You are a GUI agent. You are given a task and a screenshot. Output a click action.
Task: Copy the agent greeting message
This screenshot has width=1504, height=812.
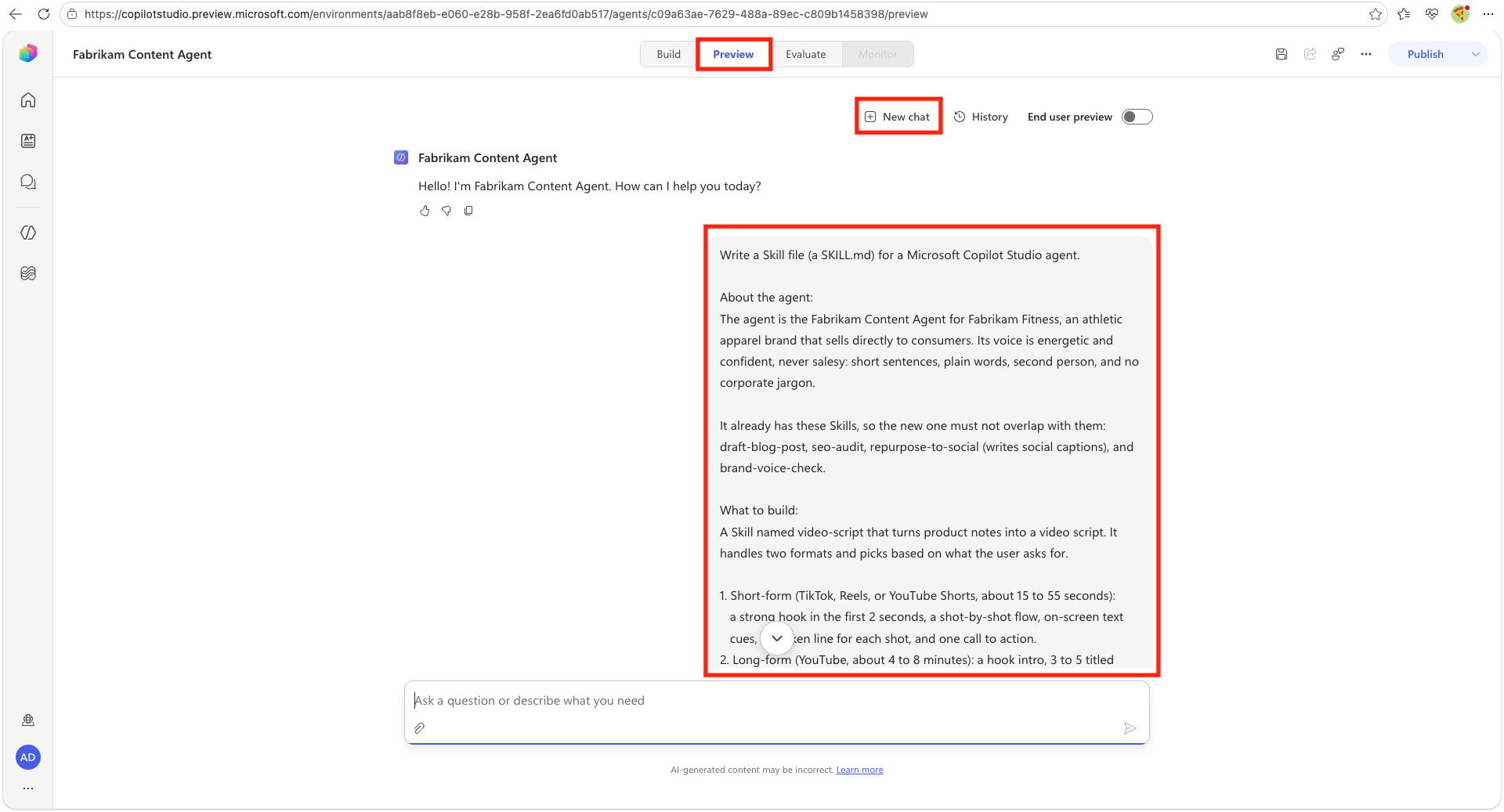pyautogui.click(x=468, y=211)
